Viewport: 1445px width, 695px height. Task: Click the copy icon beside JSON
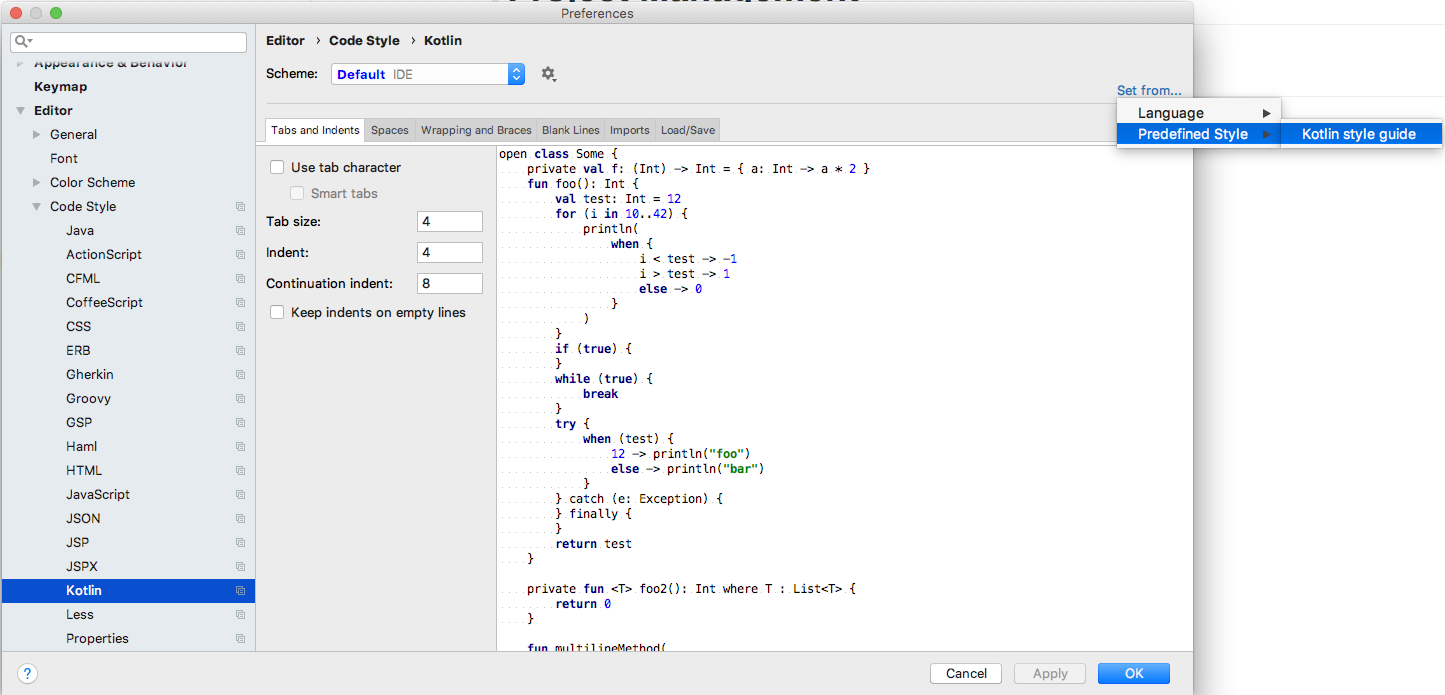point(240,519)
